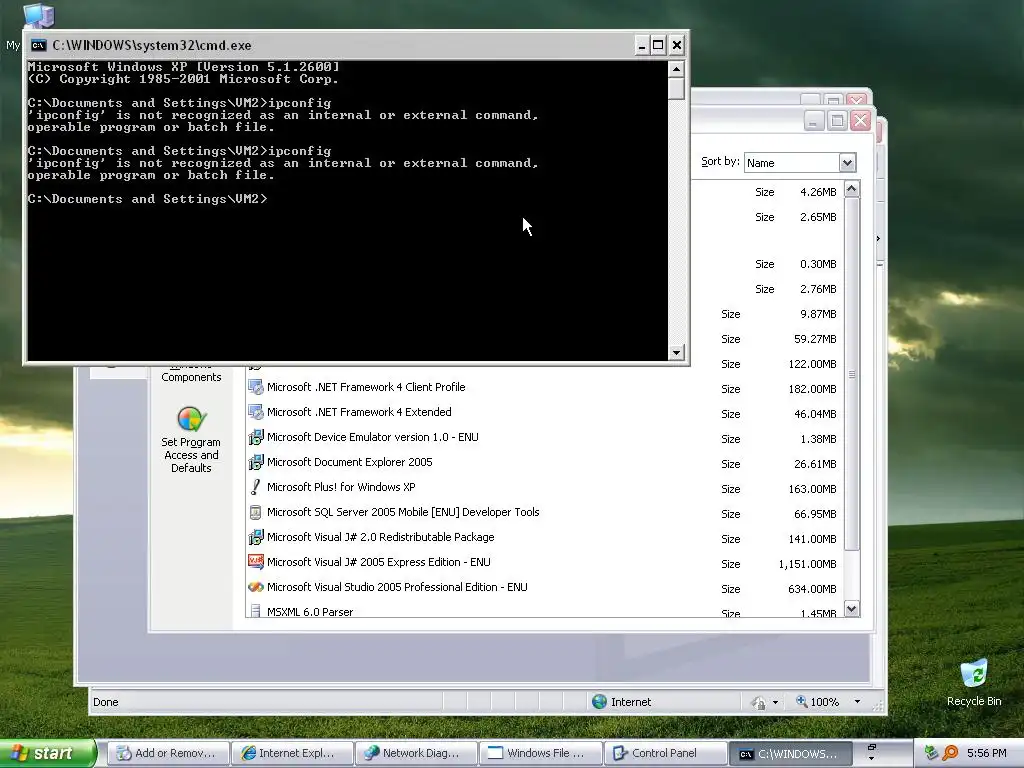Select Microsoft Plus! for Windows XP entry
Viewport: 1024px width, 768px height.
click(545, 488)
